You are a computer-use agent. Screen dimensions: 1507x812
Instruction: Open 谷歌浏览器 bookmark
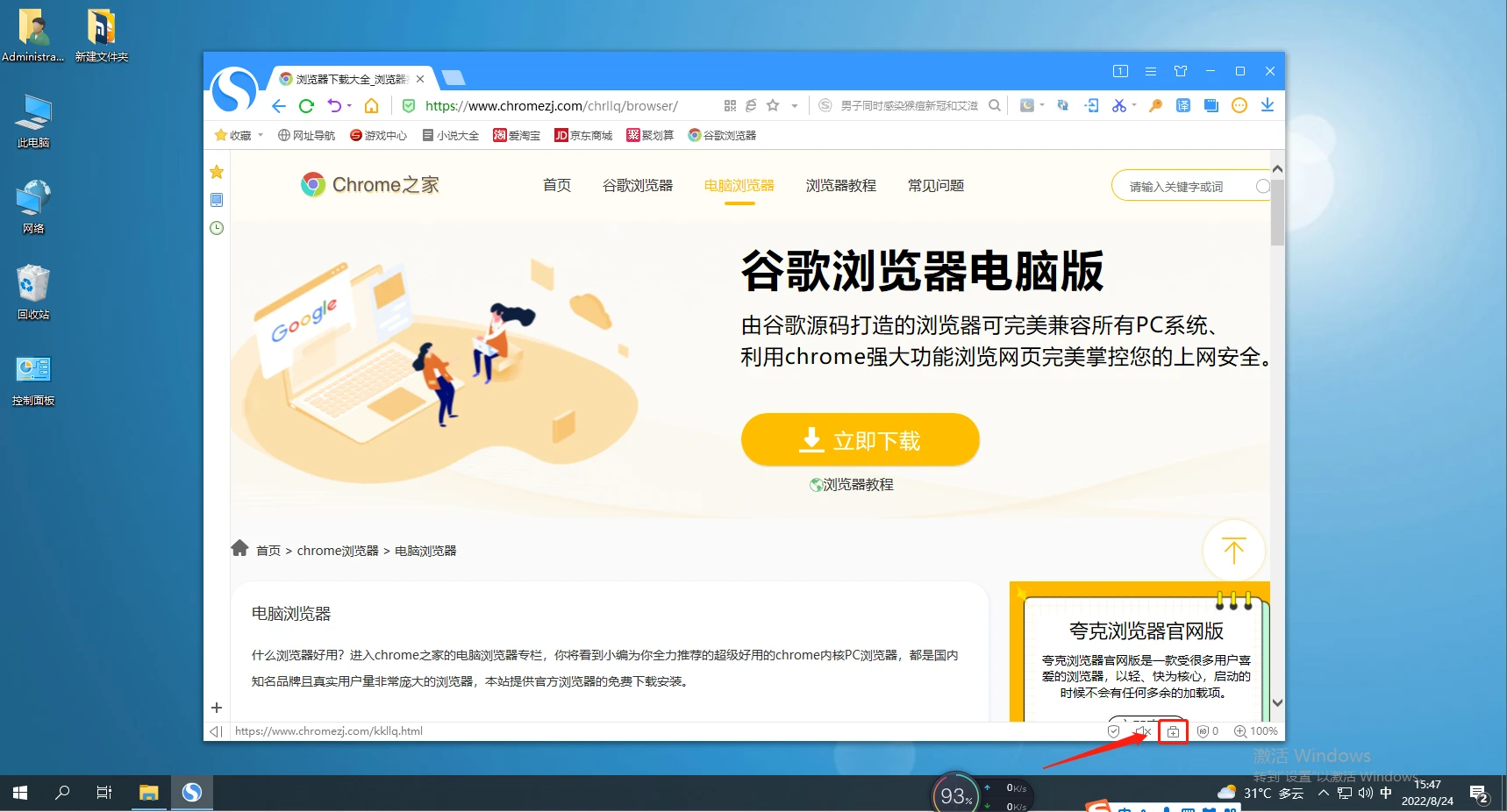tap(722, 135)
